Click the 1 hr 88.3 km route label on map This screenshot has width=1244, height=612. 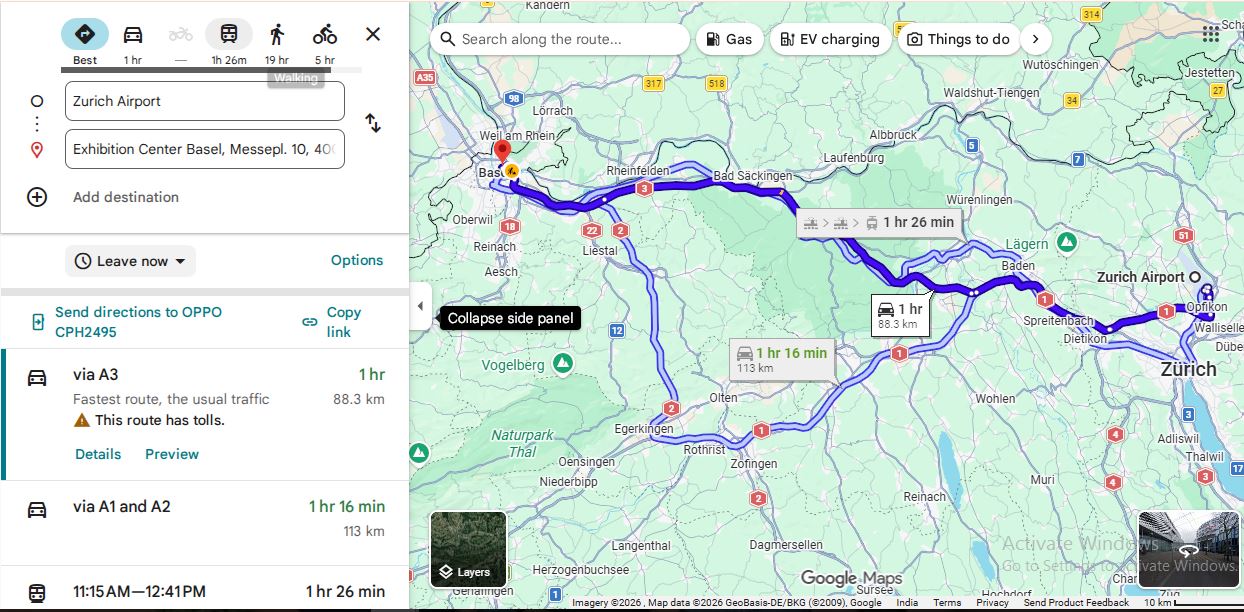click(x=899, y=315)
